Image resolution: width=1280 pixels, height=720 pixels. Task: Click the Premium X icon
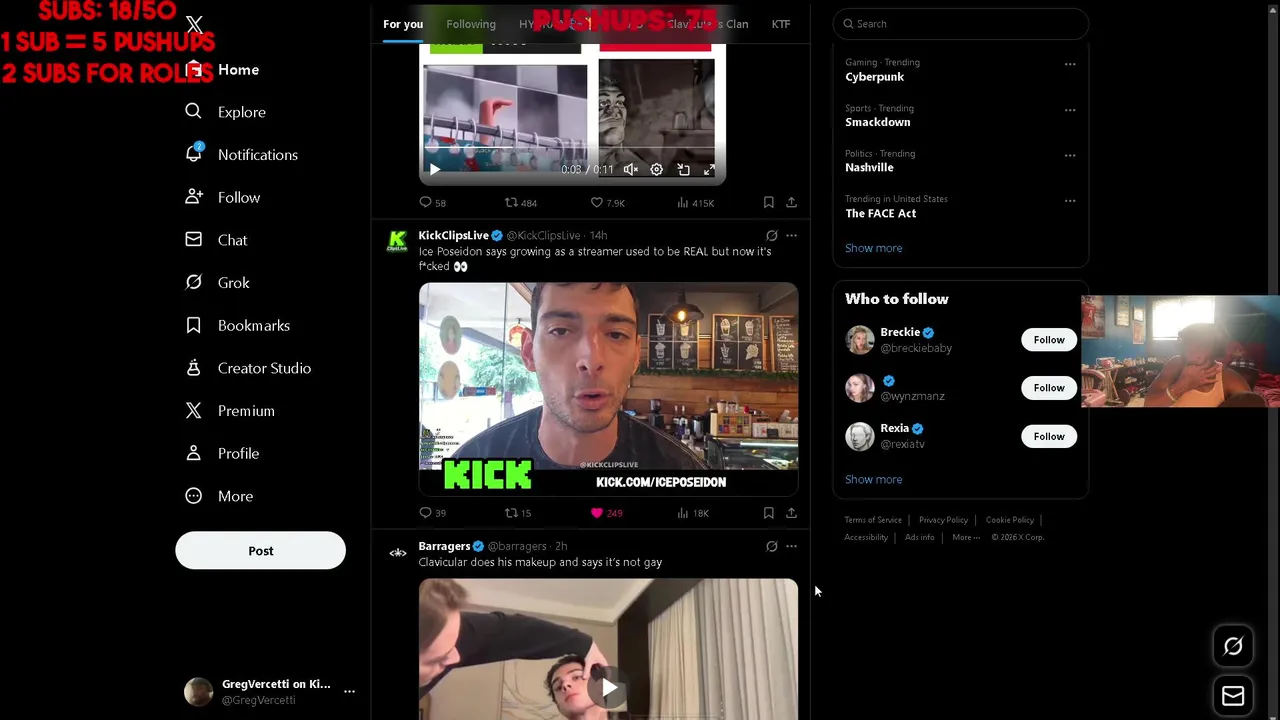[x=193, y=411]
